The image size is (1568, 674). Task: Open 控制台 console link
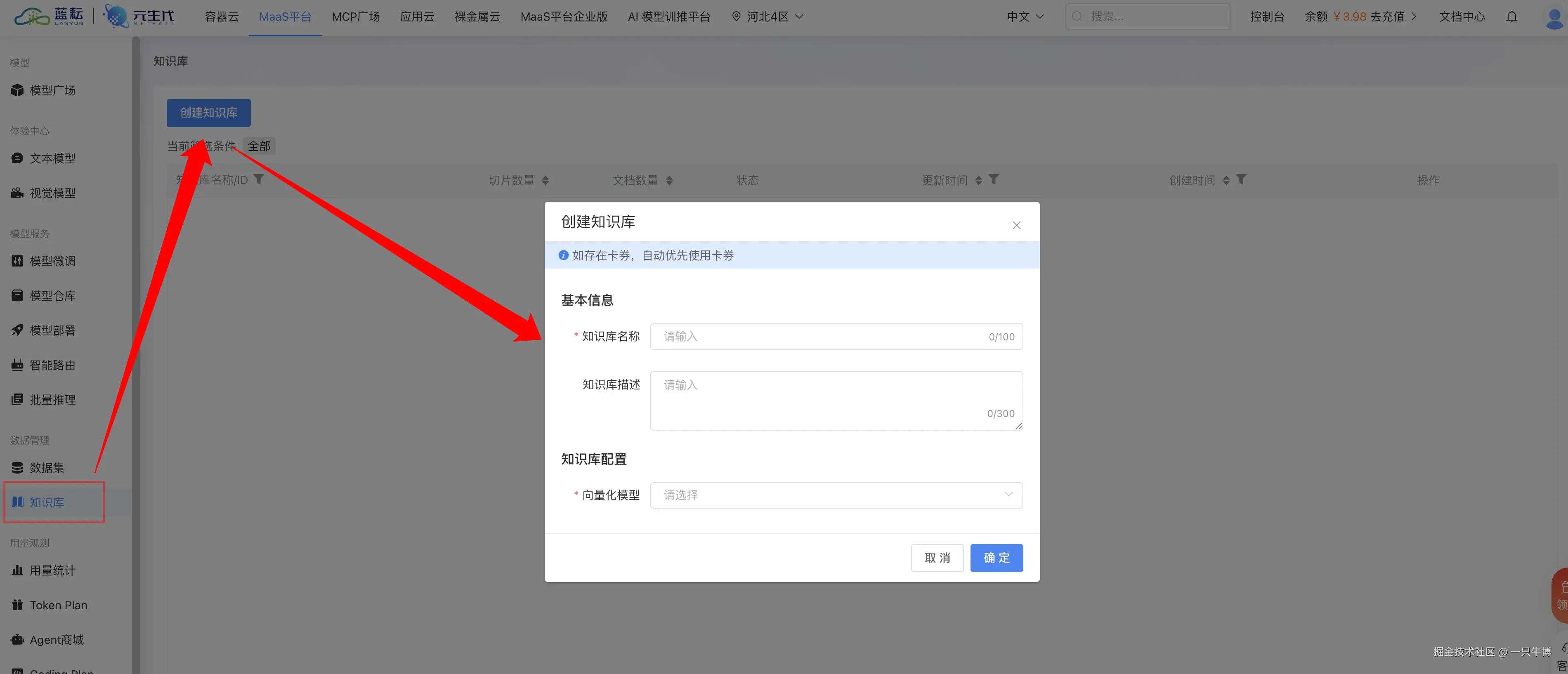pos(1267,17)
